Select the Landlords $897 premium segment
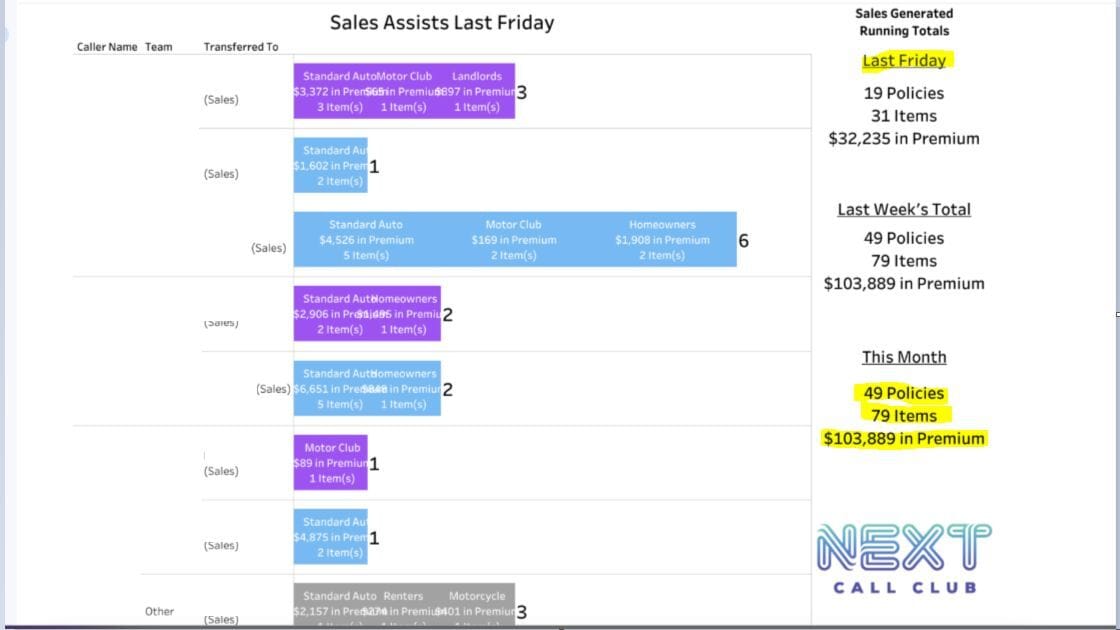The image size is (1120, 630). pyautogui.click(x=477, y=91)
